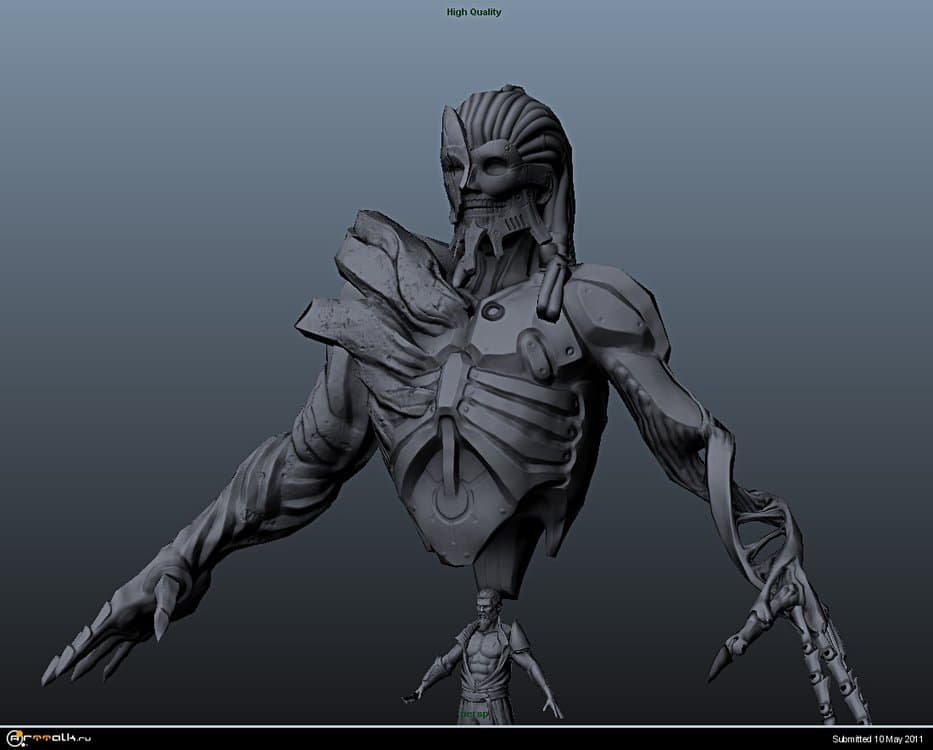Open the Arttalk.ru logo link
The image size is (933, 750).
coord(47,739)
